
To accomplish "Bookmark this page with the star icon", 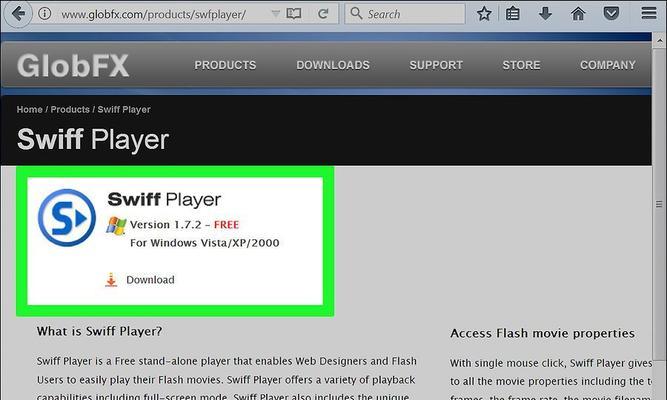I will [x=484, y=14].
